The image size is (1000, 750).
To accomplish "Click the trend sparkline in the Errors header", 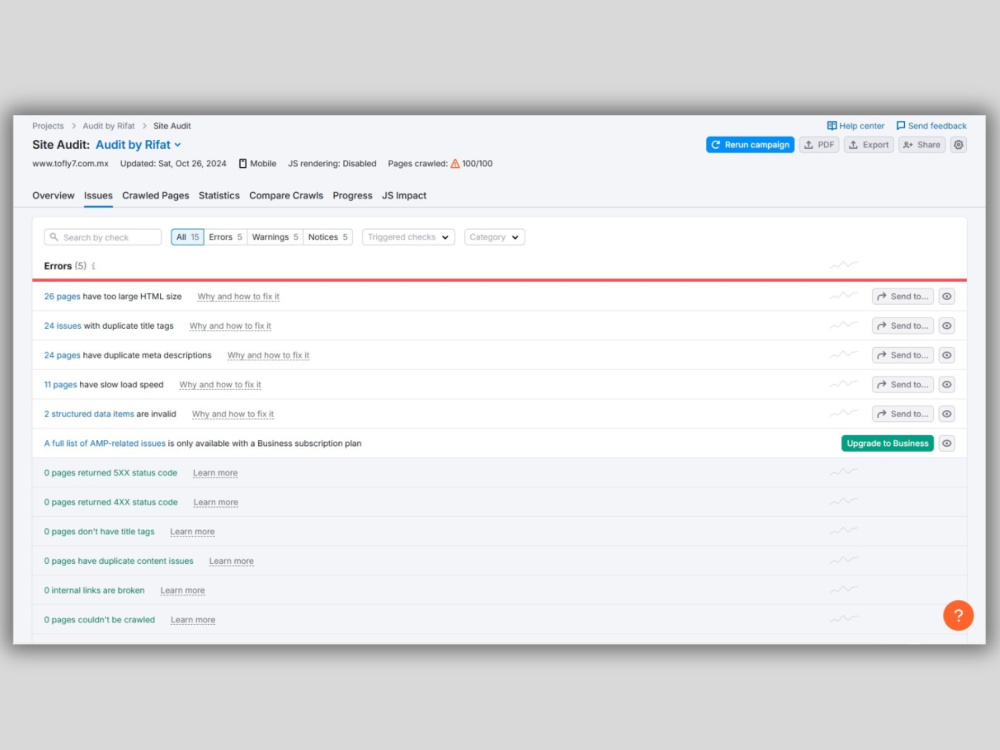I will (843, 265).
